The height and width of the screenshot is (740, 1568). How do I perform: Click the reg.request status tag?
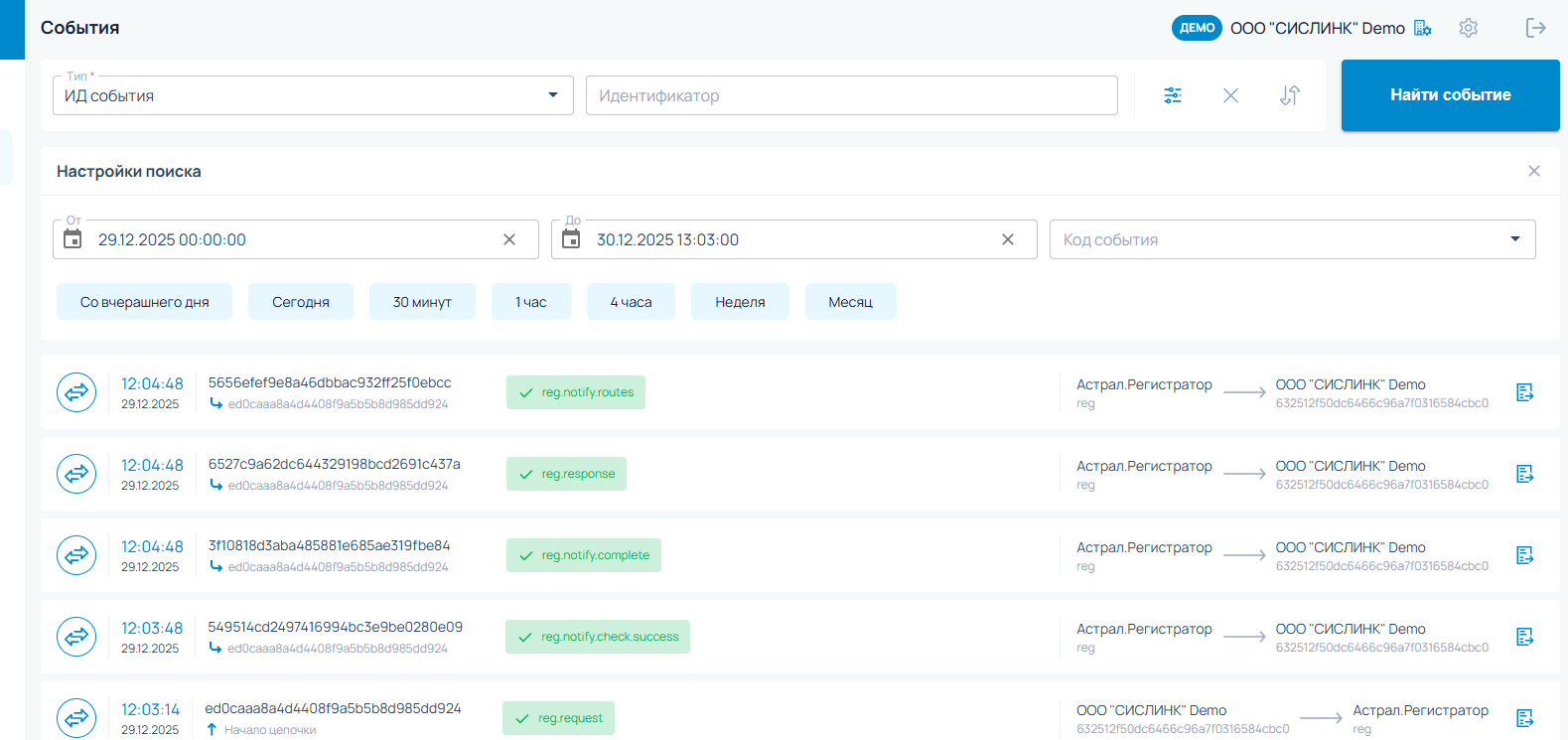(558, 718)
